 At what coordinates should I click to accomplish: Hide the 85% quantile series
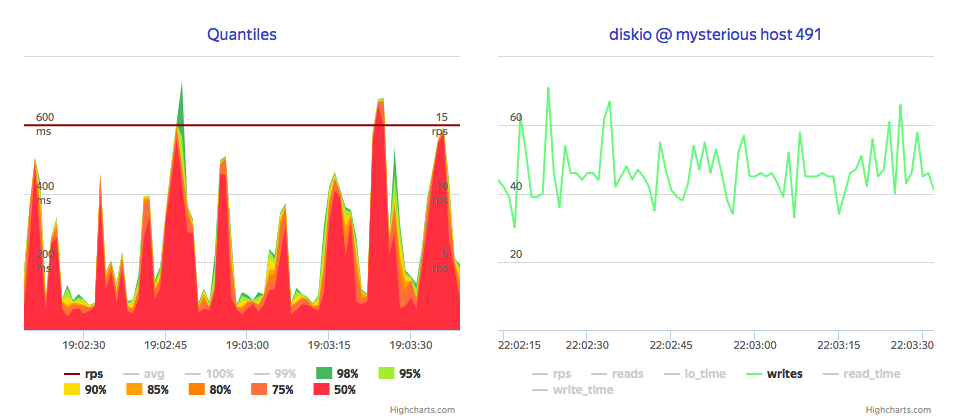[147, 389]
